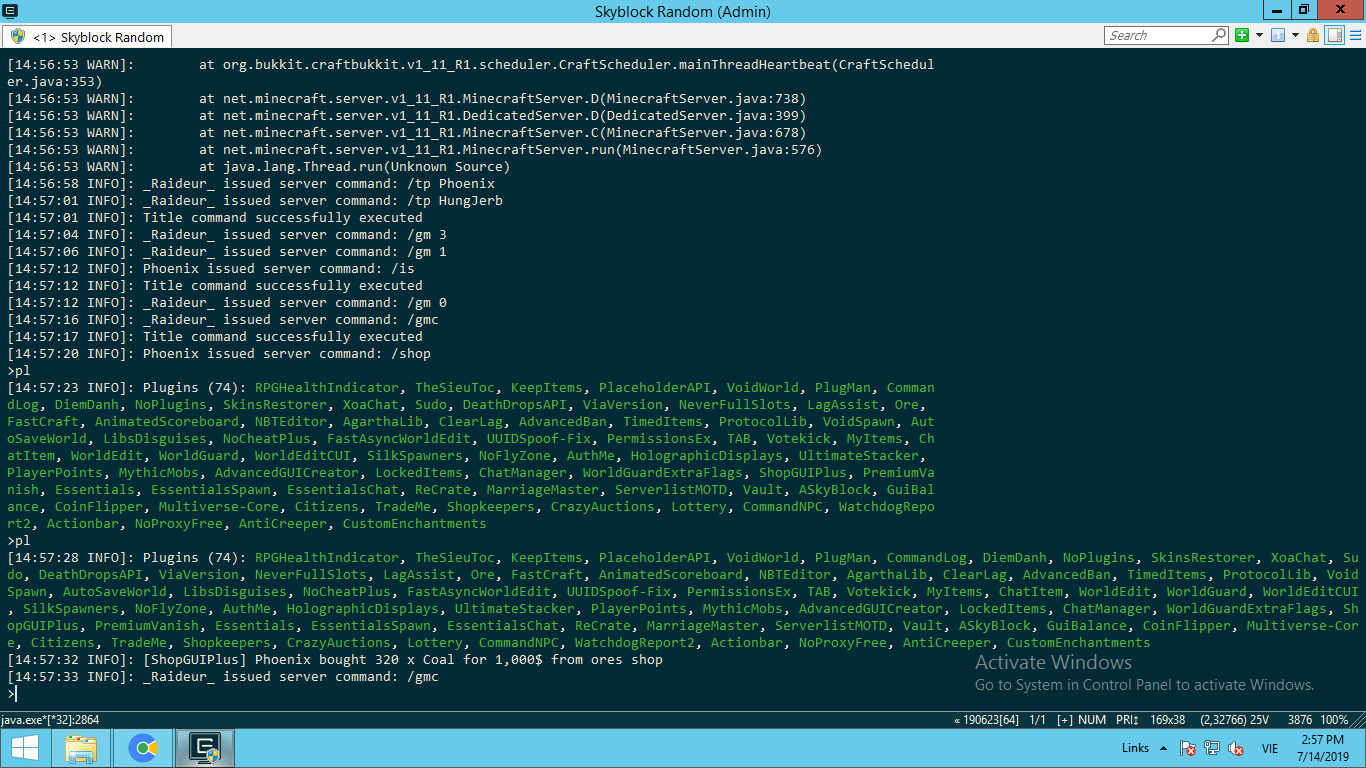
Task: Open the ConEmu system menu icon in title bar
Action: 10,10
